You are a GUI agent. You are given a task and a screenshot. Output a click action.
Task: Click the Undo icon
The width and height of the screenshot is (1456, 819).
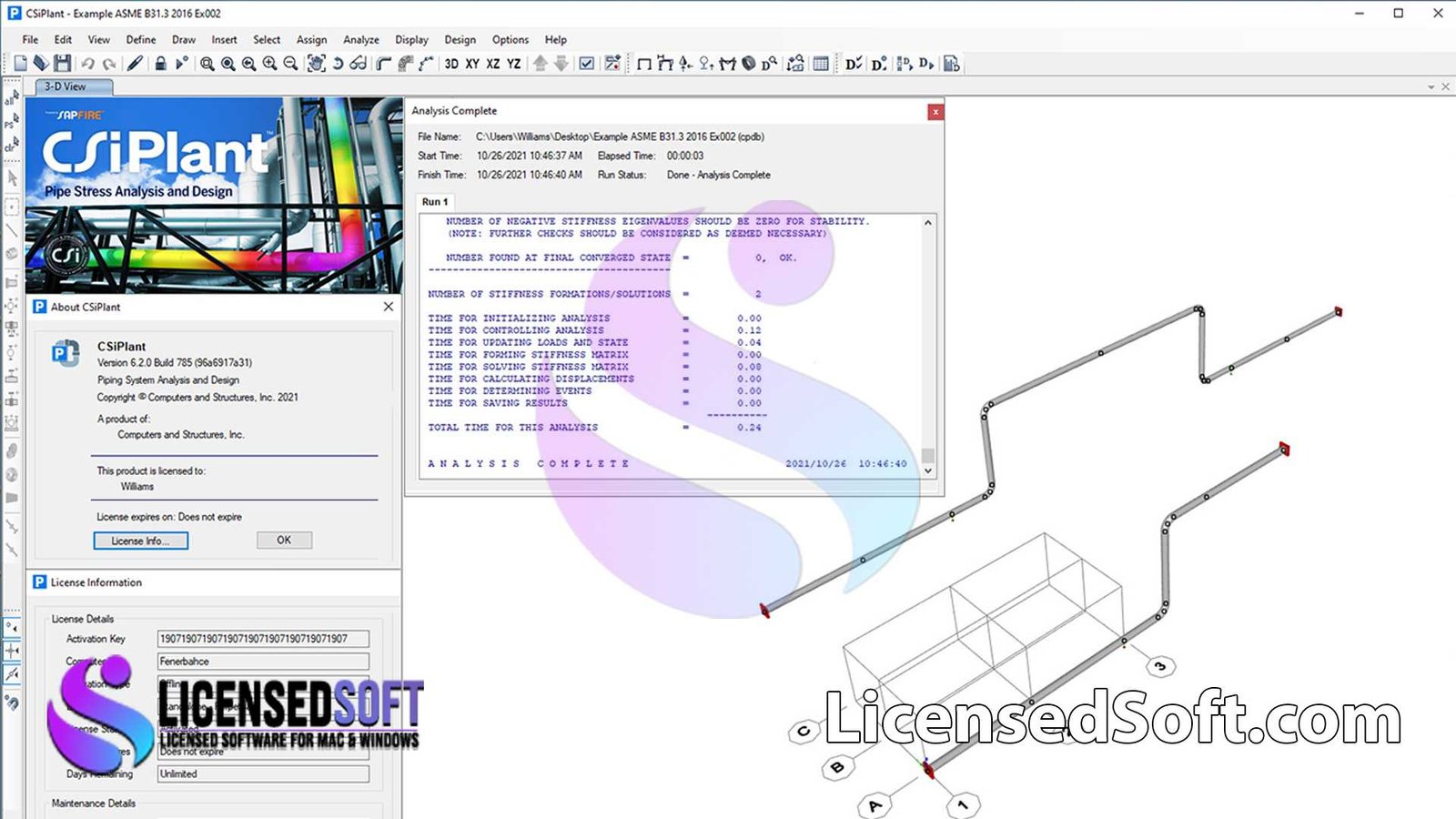click(87, 64)
